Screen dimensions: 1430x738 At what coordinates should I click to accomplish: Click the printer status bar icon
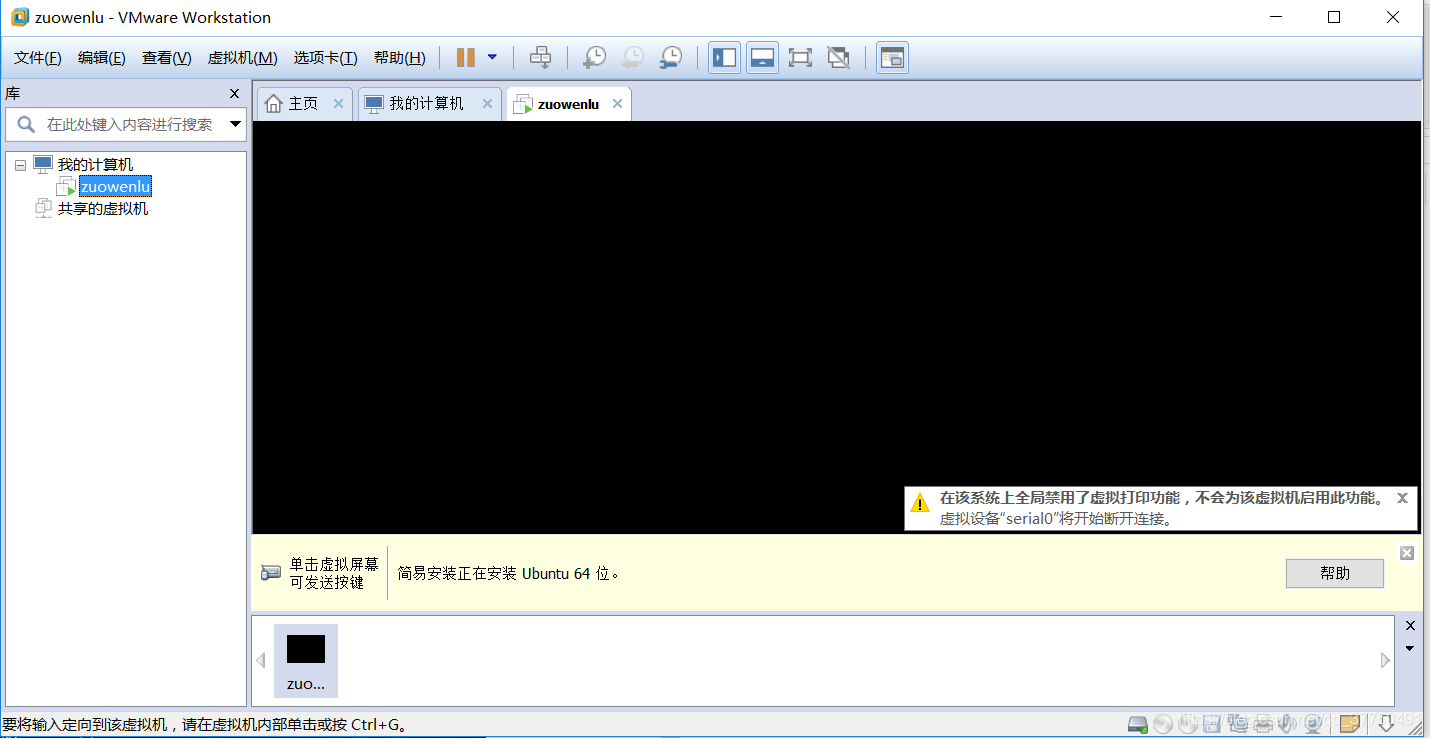[x=1263, y=724]
